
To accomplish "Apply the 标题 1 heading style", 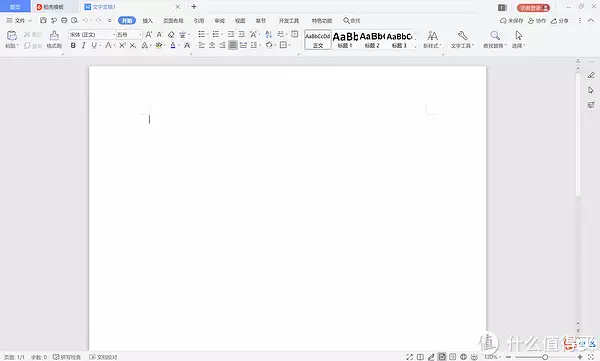I will 345,39.
